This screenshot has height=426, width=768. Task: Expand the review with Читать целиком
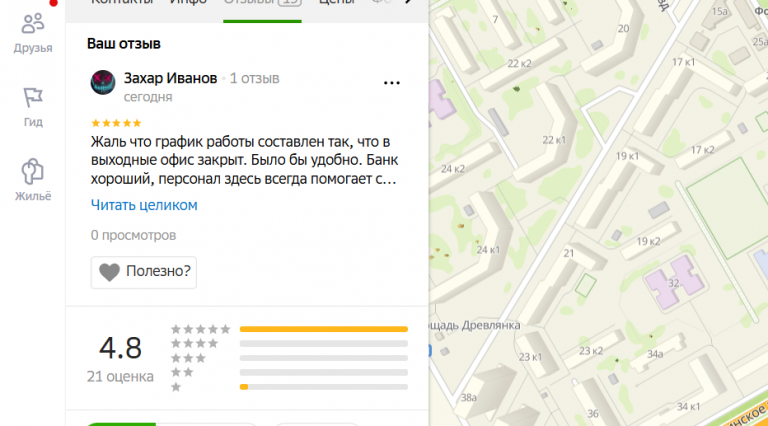[x=144, y=205]
